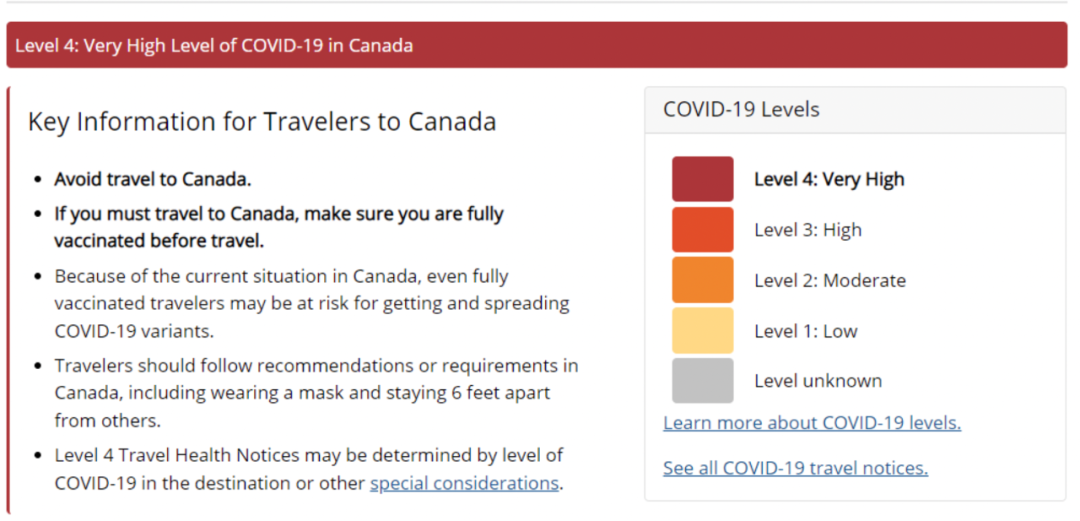Select the 'Level 2: Moderate' legend text

829,280
